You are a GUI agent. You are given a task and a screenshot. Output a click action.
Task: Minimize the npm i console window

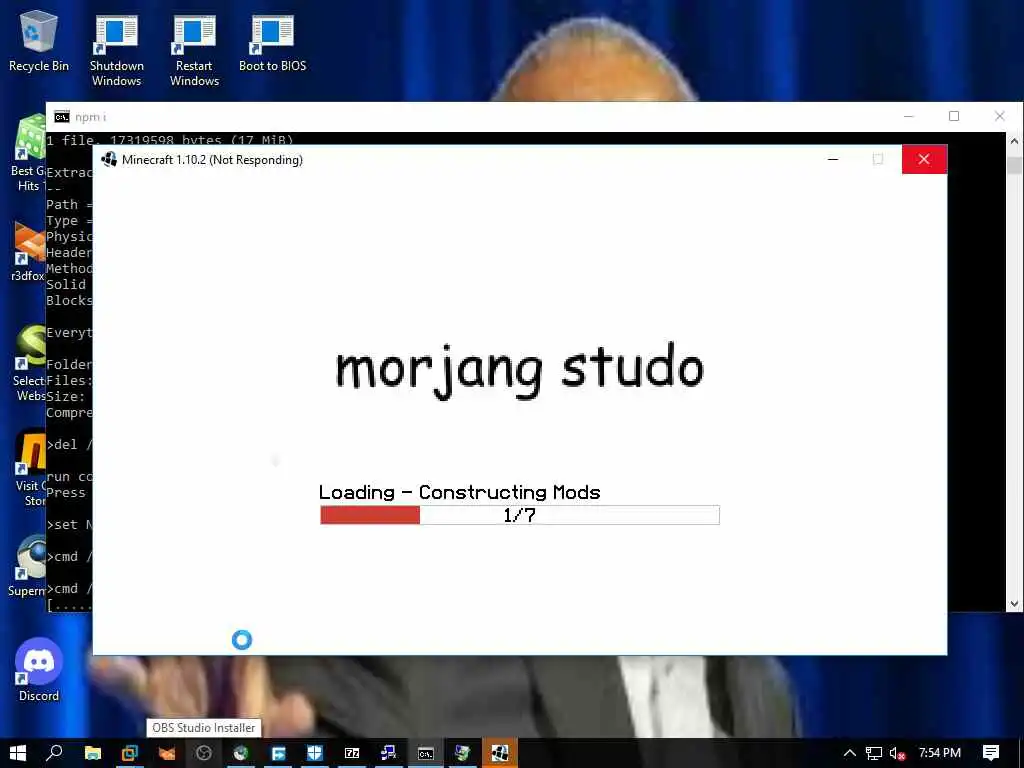pos(908,116)
